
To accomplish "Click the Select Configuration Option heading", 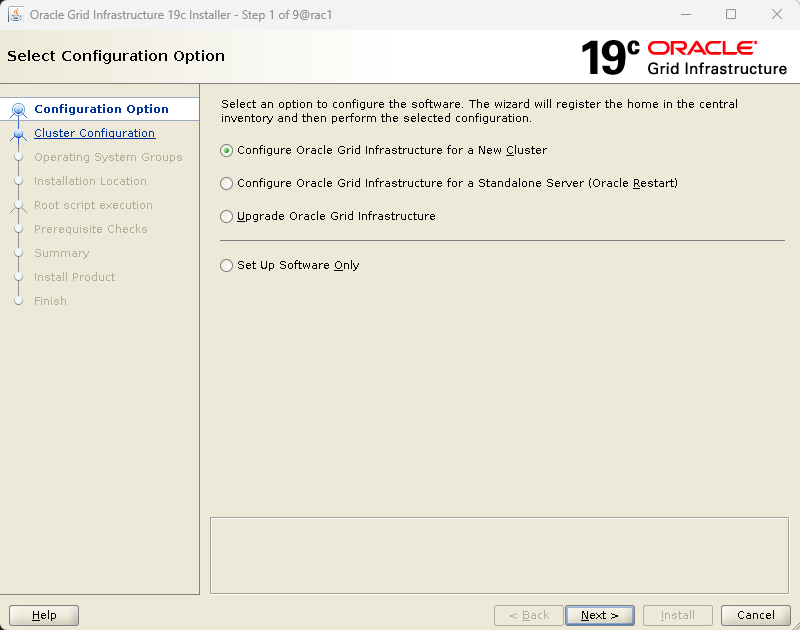I will 116,56.
